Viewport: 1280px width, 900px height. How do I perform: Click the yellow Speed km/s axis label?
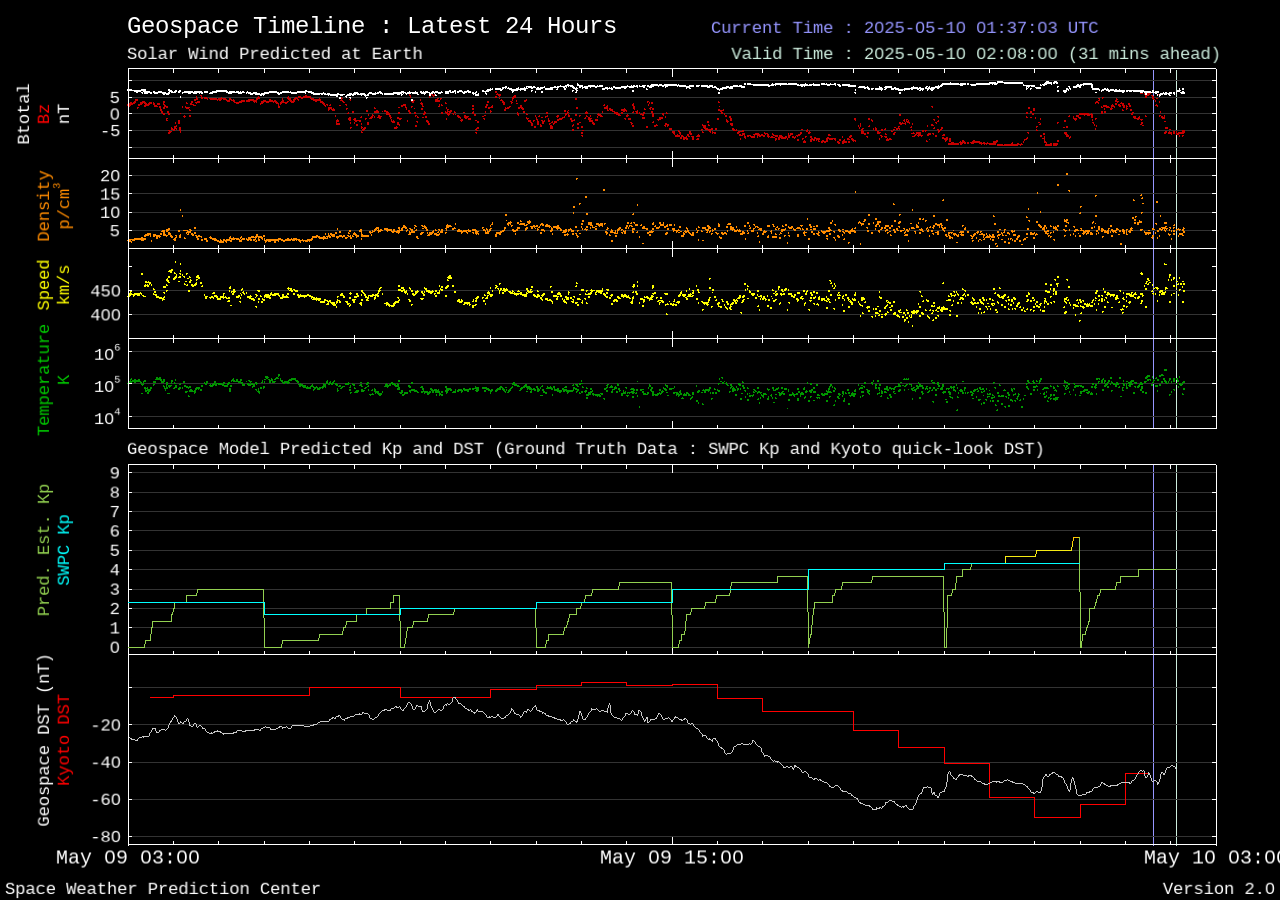[54, 285]
